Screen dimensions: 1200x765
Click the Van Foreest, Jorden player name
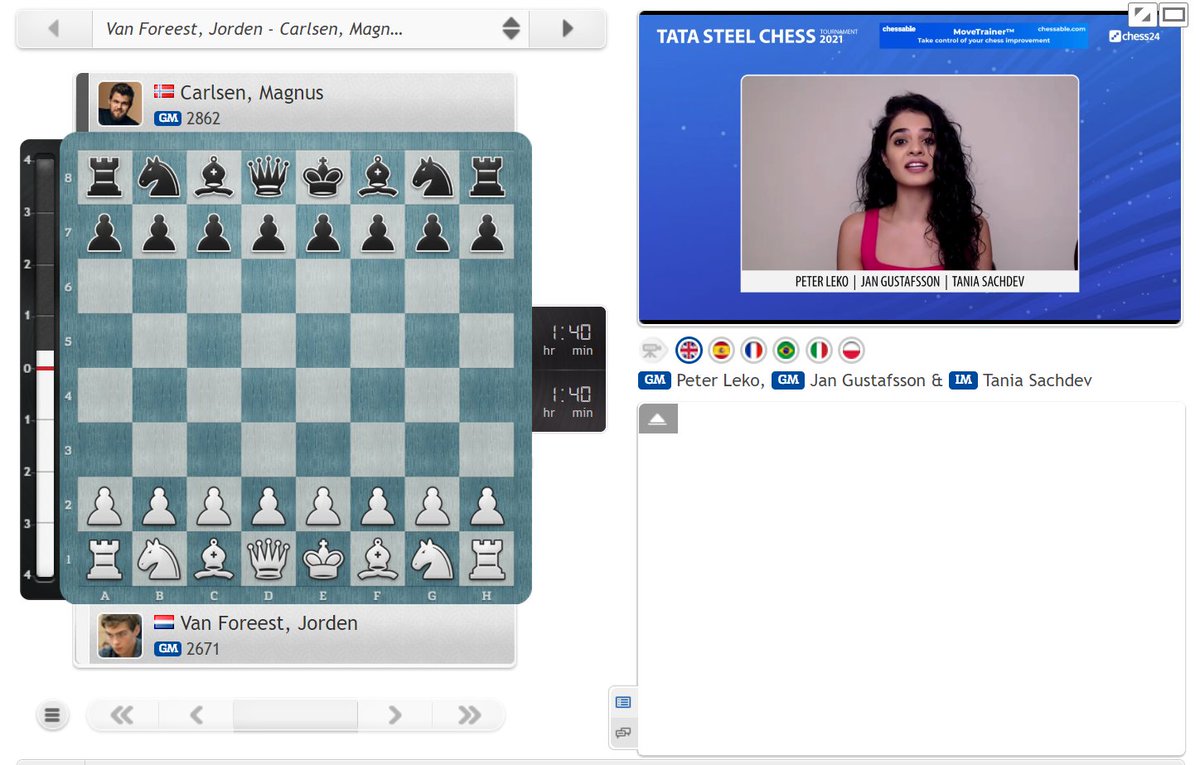pos(269,623)
